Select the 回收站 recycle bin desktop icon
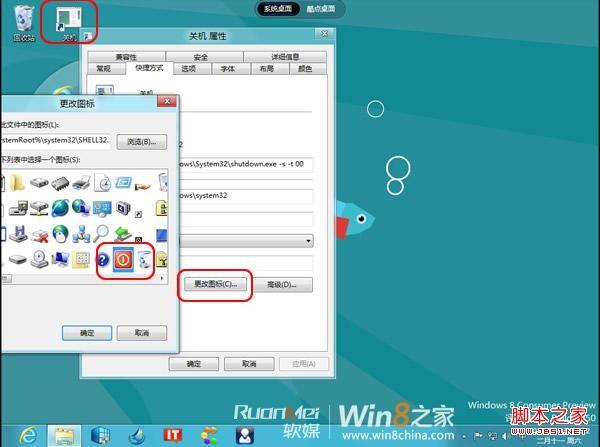This screenshot has height=447, width=600. click(24, 23)
